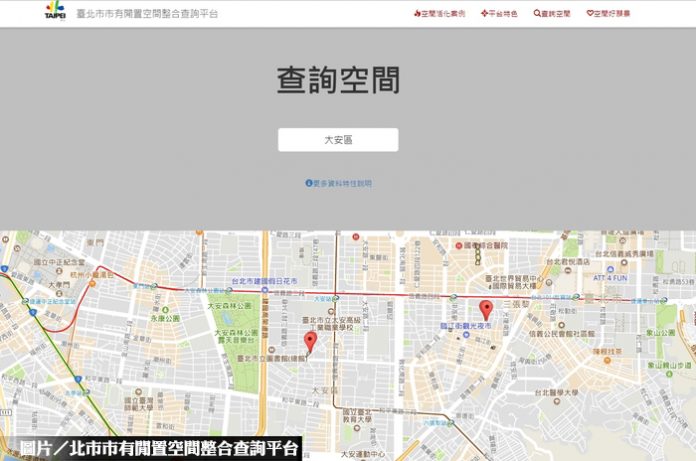
Task: Click the red map pin above 臨江街觀光夜市
Action: point(486,310)
